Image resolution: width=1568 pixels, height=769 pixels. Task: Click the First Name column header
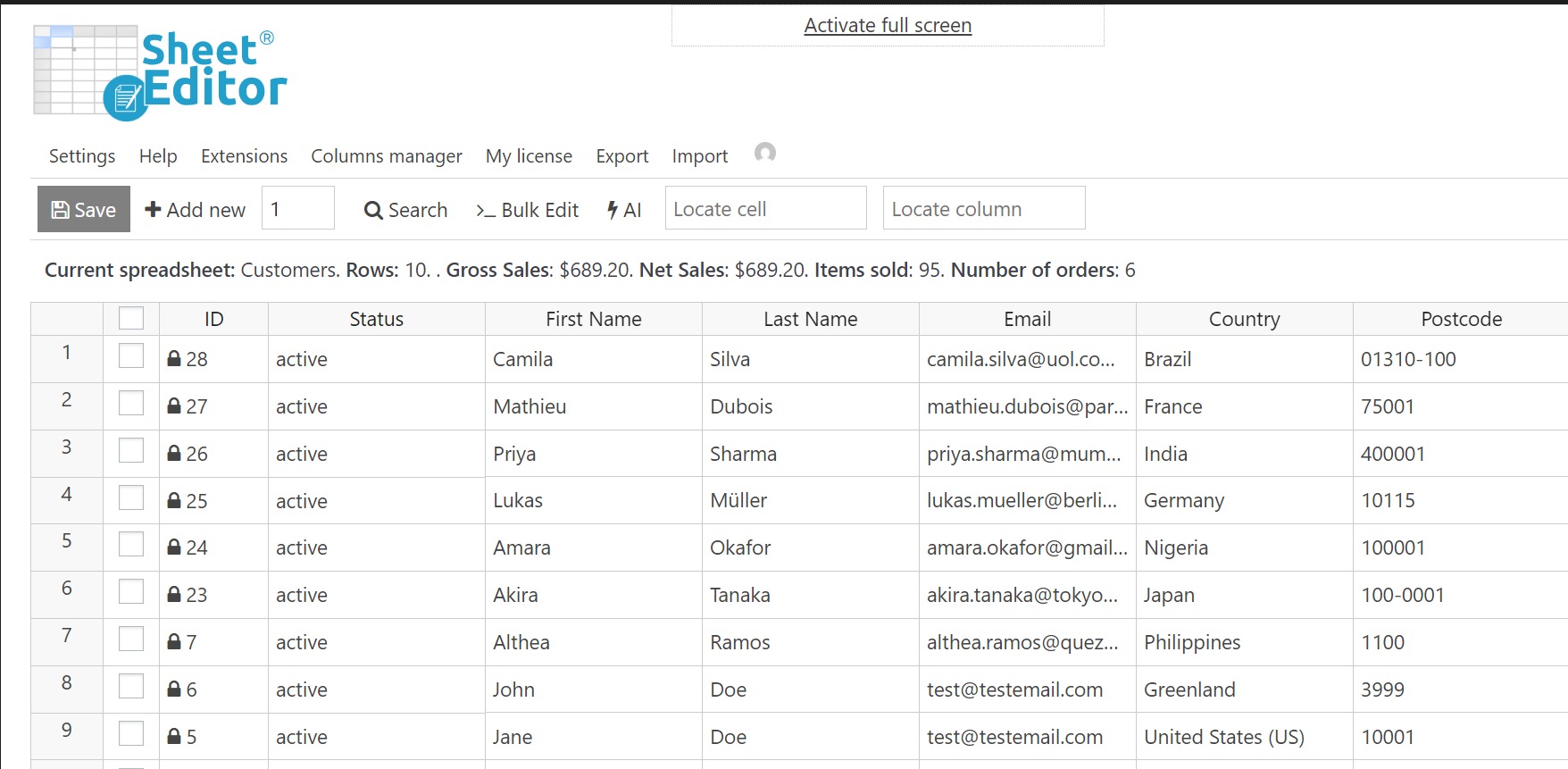(x=594, y=319)
